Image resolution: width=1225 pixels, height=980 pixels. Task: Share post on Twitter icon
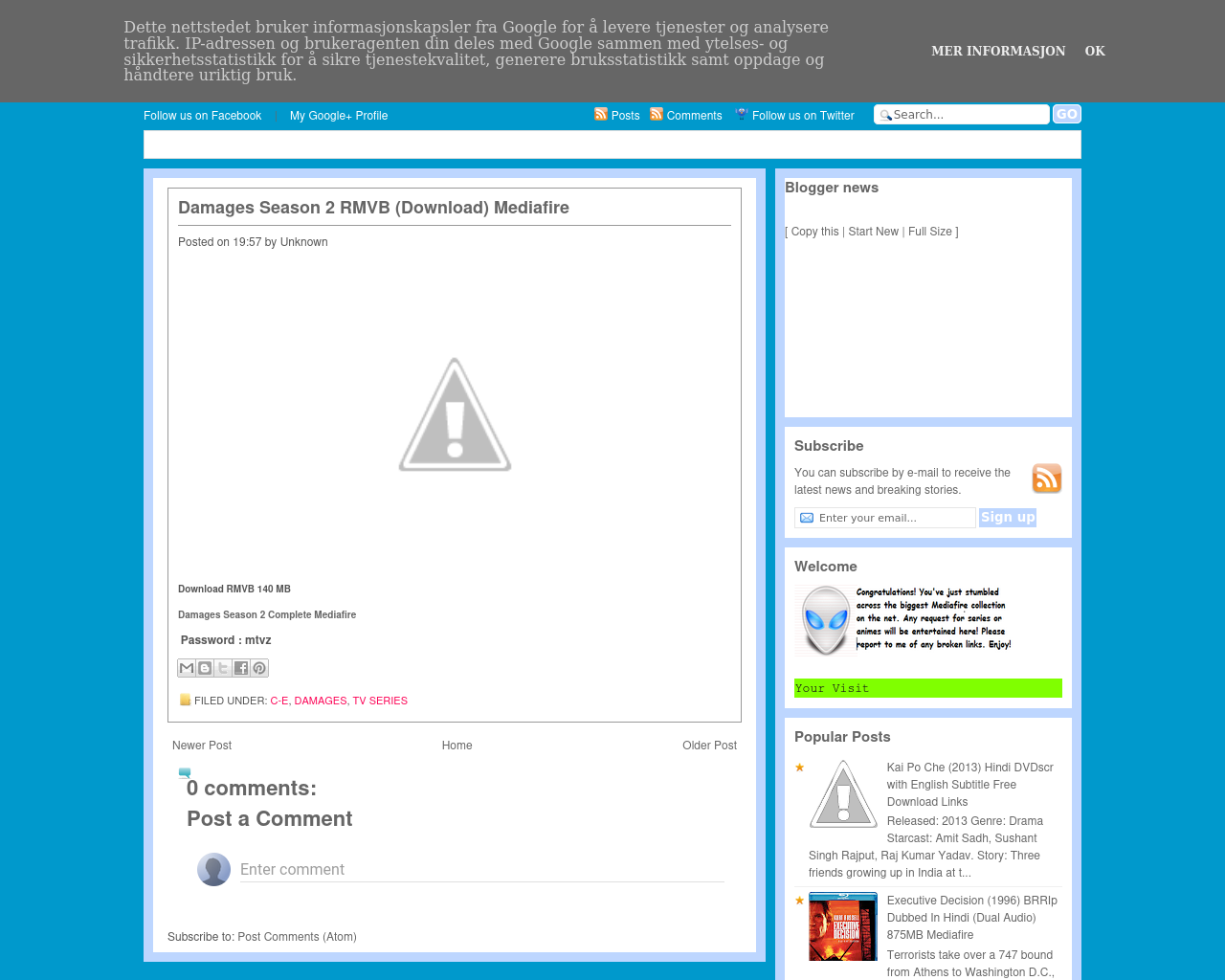(223, 668)
